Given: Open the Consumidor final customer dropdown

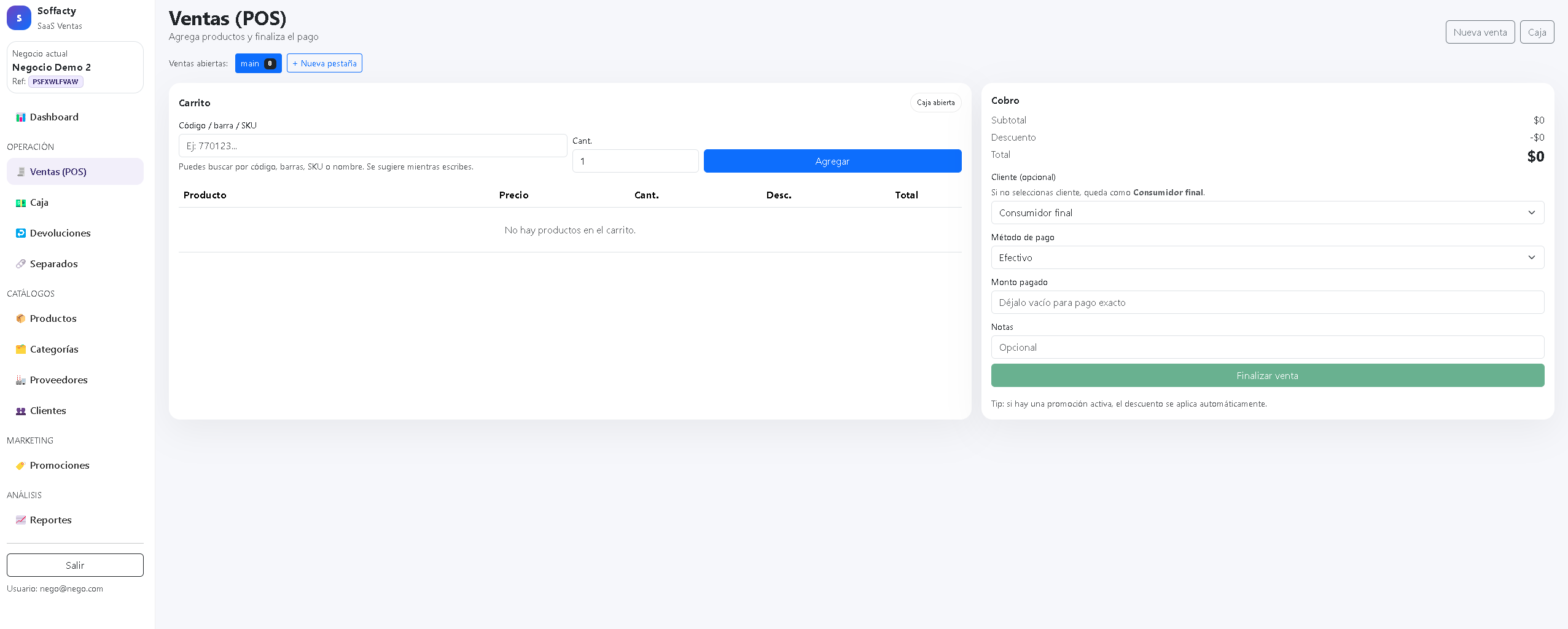Looking at the screenshot, I should [1267, 213].
